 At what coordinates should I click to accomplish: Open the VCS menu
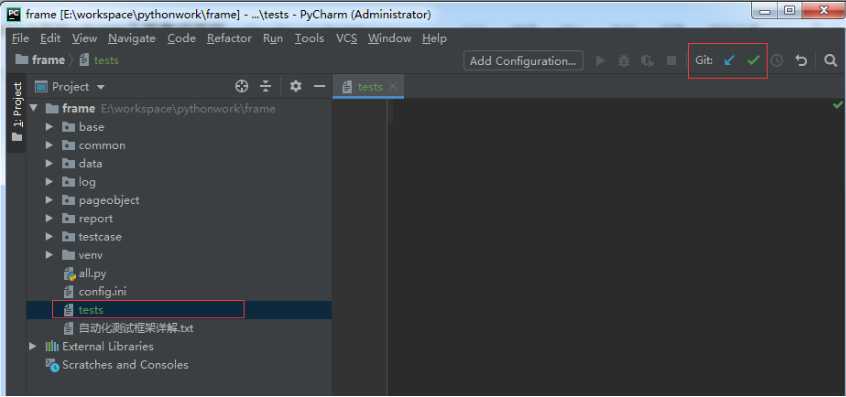pos(346,38)
